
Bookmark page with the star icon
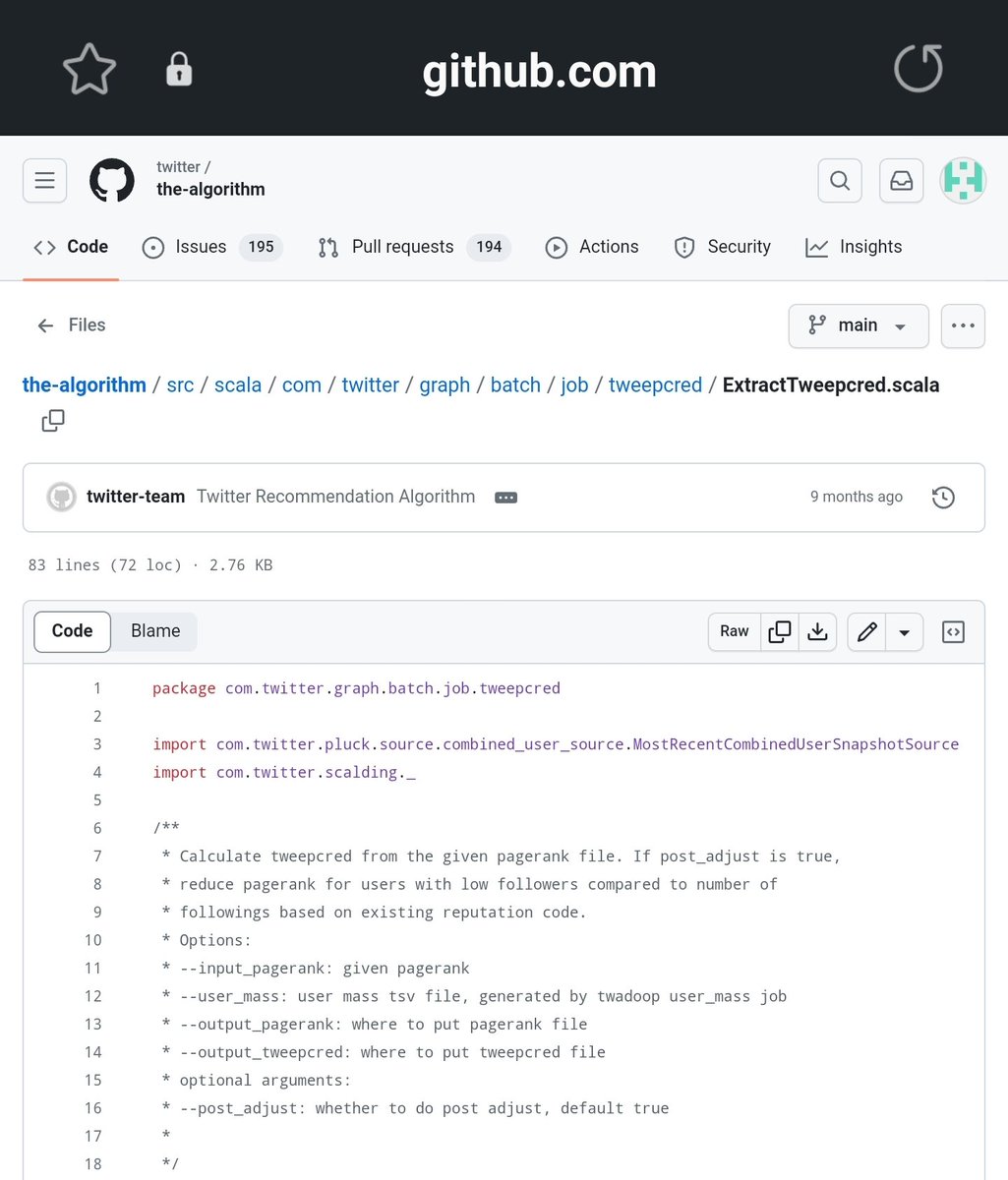[x=89, y=70]
